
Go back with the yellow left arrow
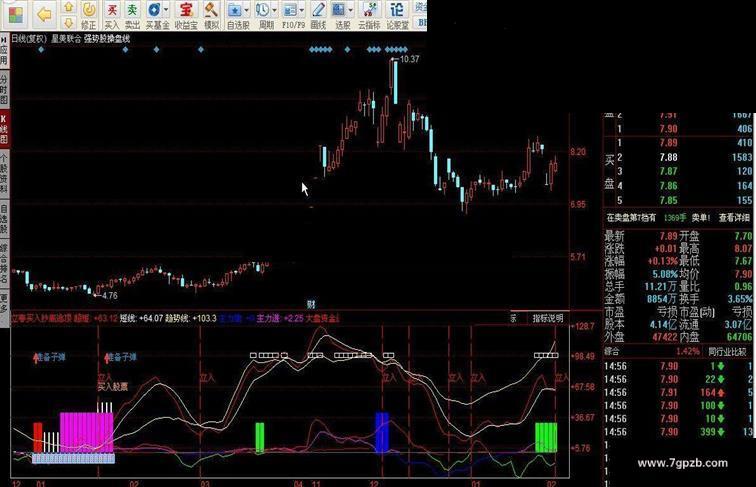click(x=44, y=14)
